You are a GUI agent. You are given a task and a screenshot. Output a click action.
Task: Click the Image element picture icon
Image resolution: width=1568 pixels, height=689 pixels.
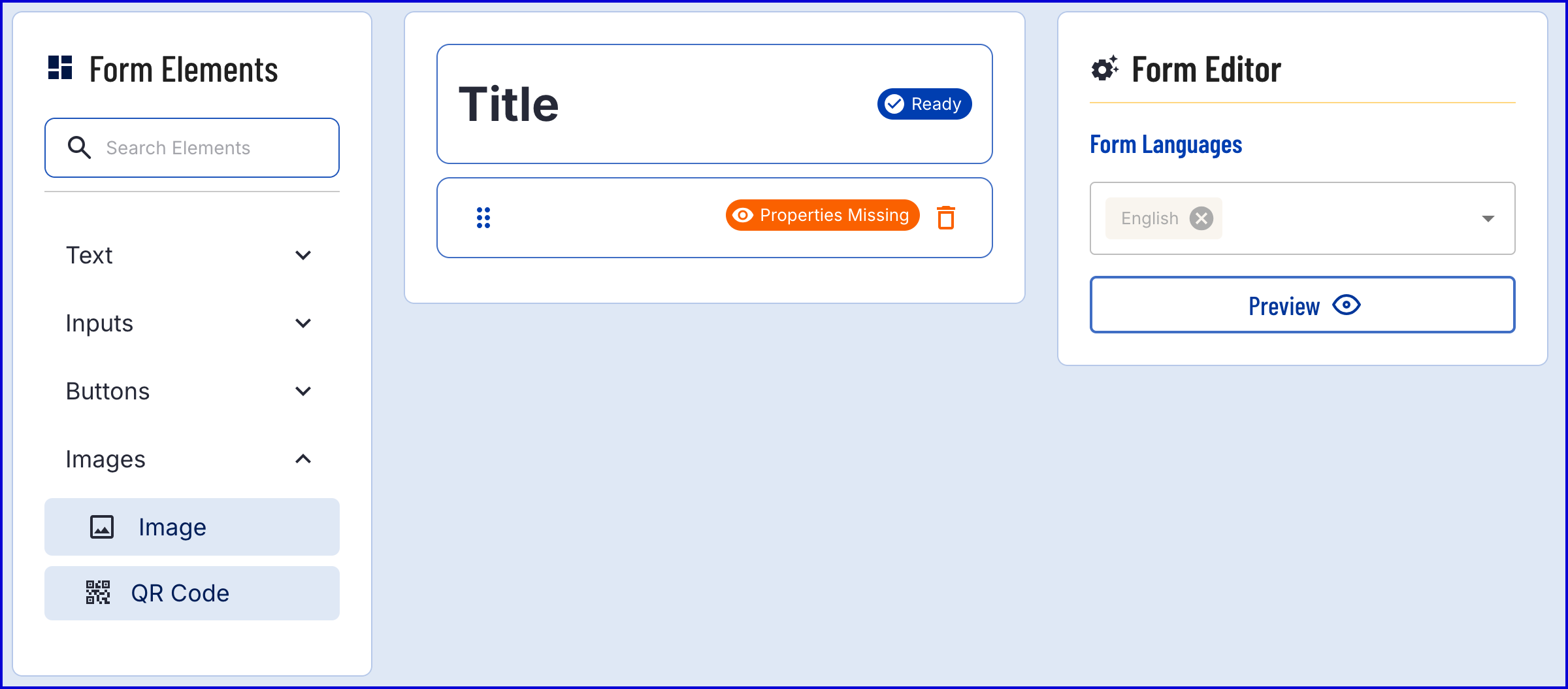(102, 527)
